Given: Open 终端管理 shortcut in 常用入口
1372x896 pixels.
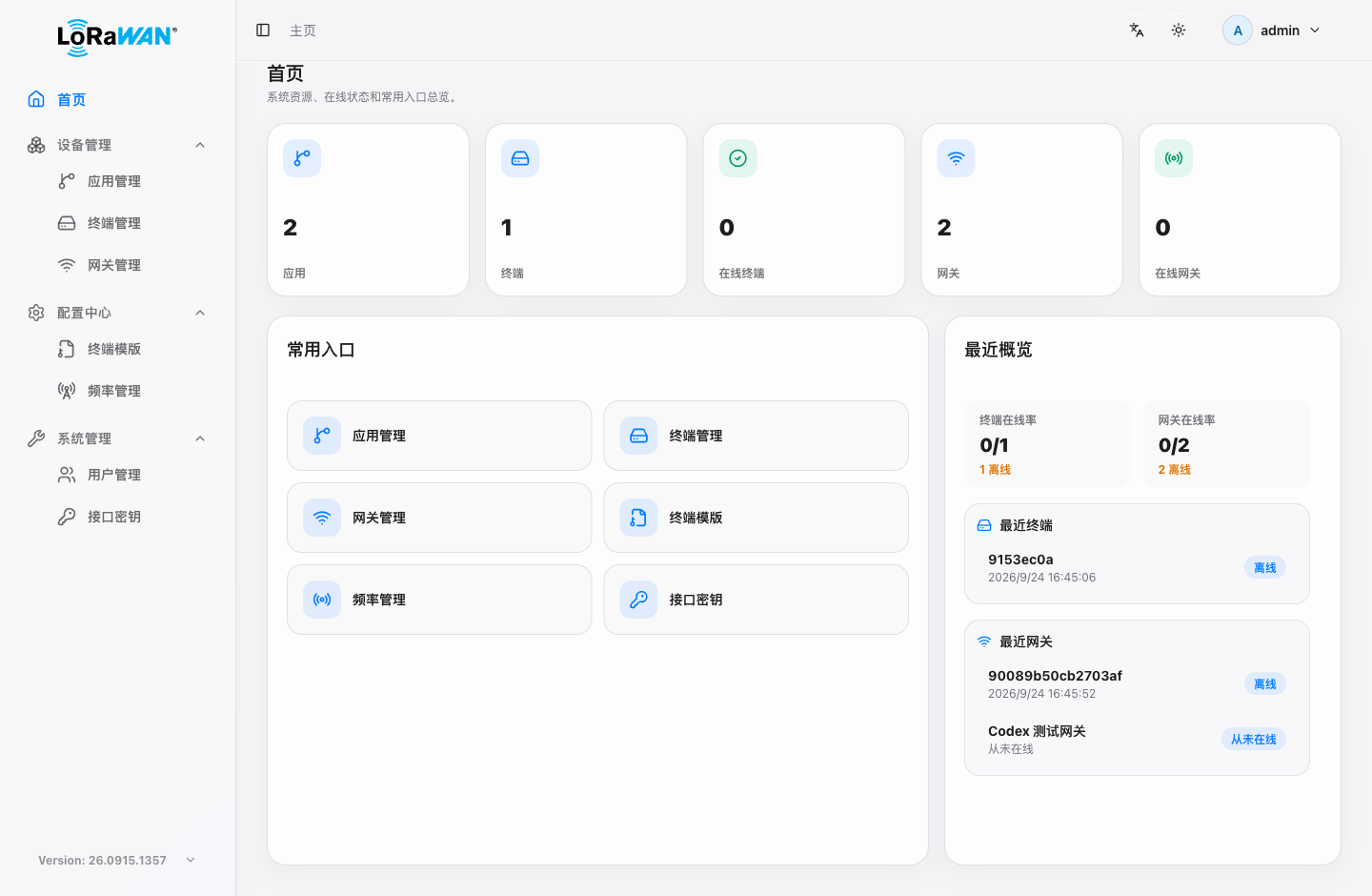Looking at the screenshot, I should (757, 436).
